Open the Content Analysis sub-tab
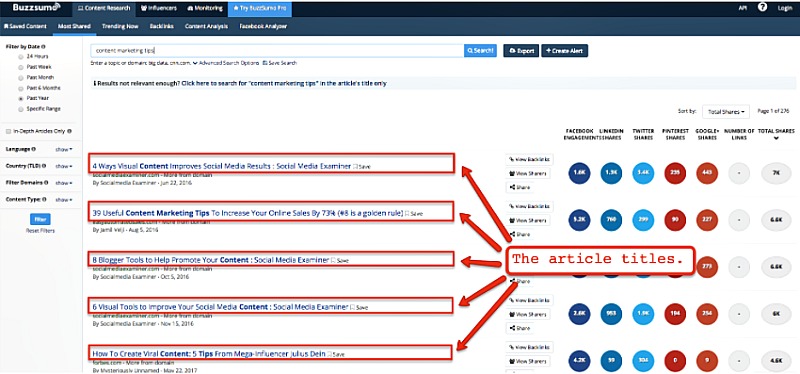 [206, 26]
